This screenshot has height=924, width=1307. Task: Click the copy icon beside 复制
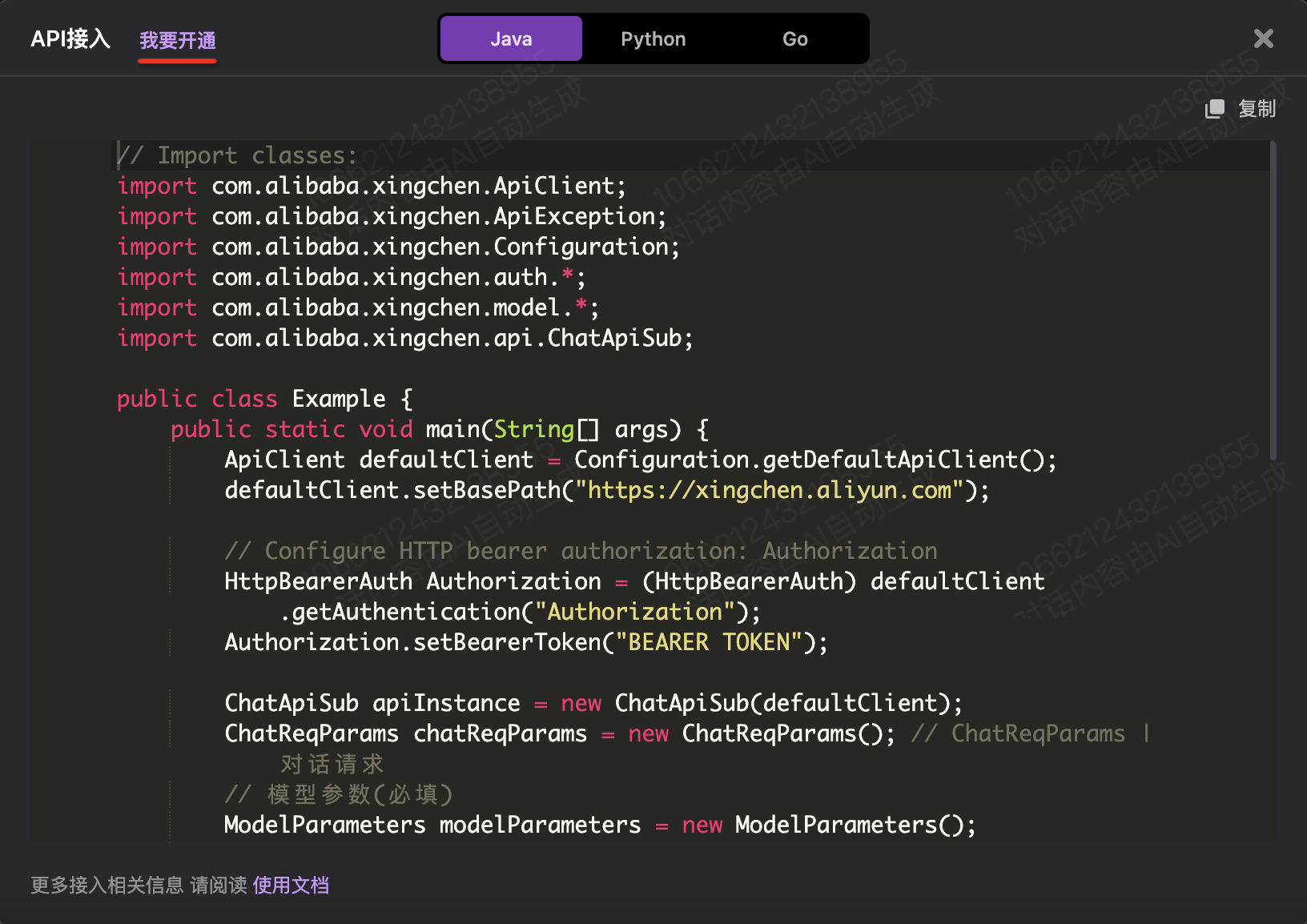pos(1215,109)
